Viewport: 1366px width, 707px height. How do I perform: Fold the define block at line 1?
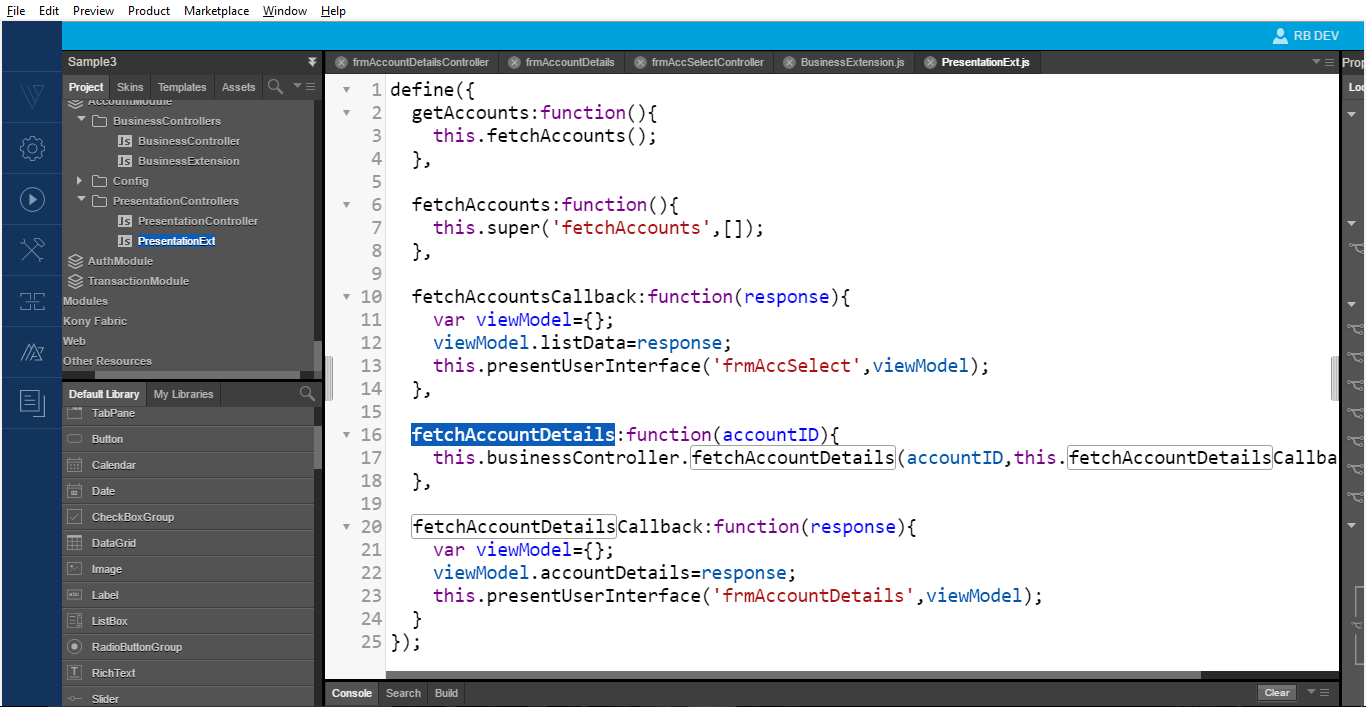(x=347, y=90)
